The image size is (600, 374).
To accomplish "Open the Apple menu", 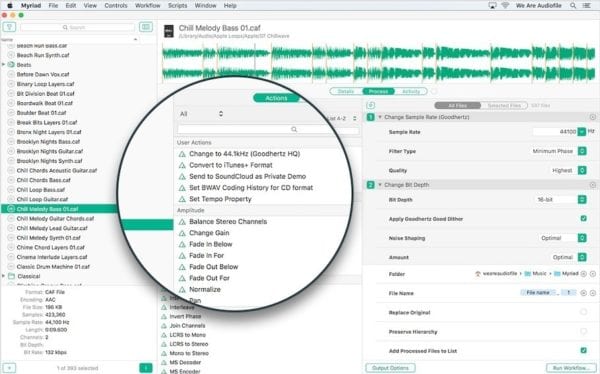I will [10, 5].
